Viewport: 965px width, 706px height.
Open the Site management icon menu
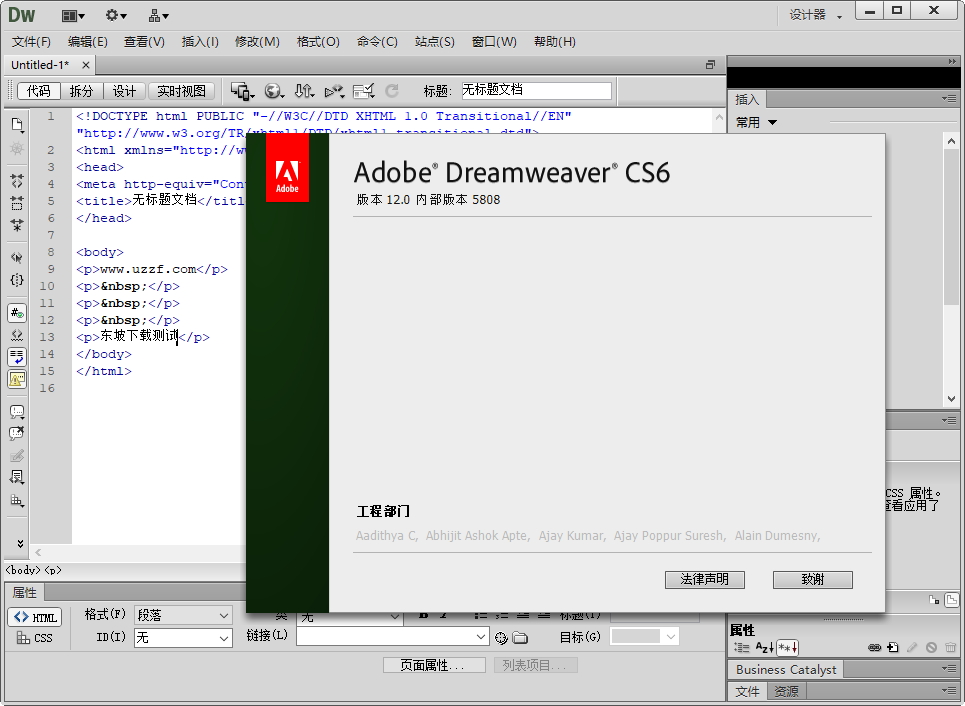[x=159, y=15]
